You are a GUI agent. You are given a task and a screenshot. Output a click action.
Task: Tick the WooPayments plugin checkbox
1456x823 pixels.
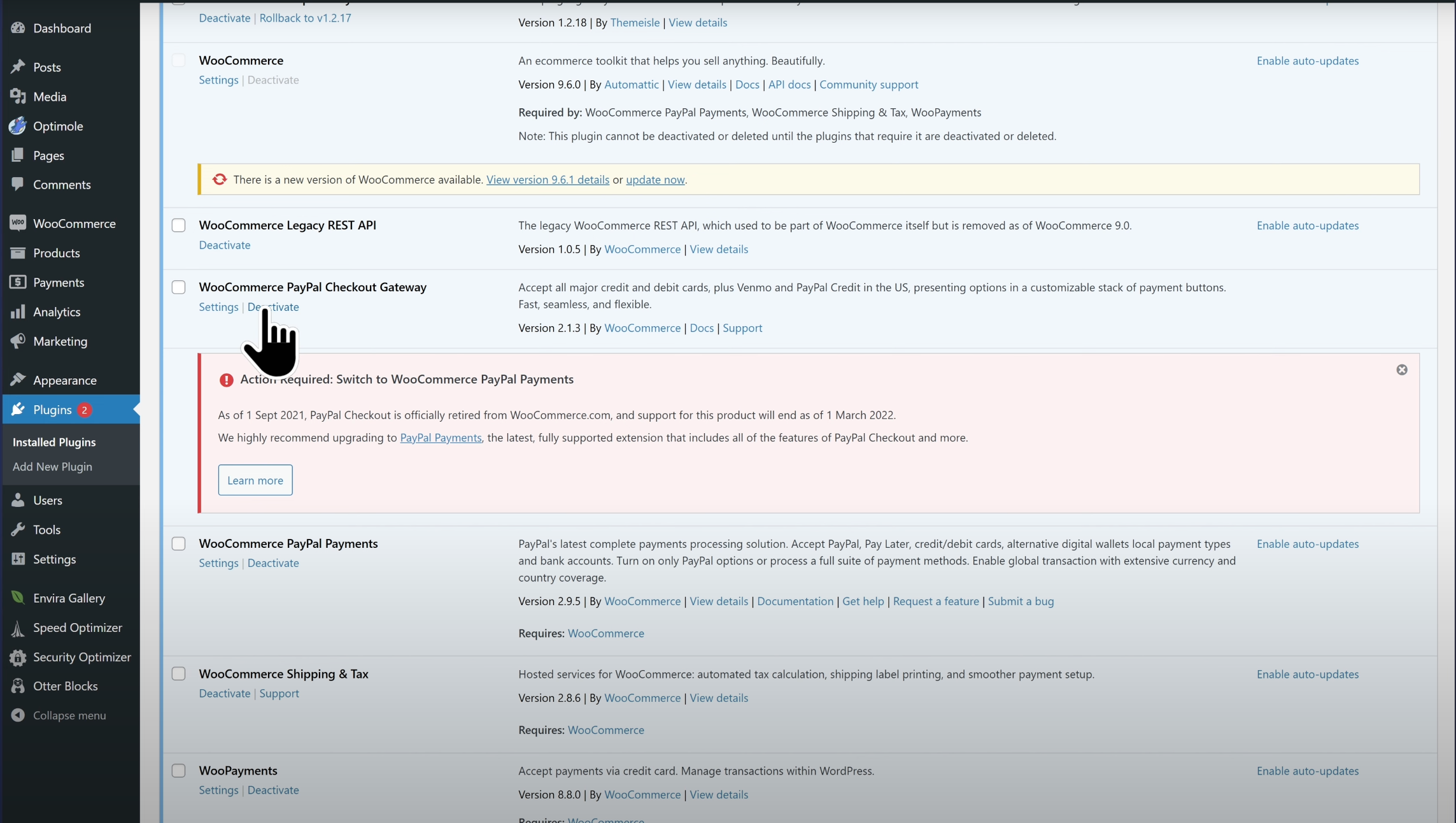tap(179, 771)
